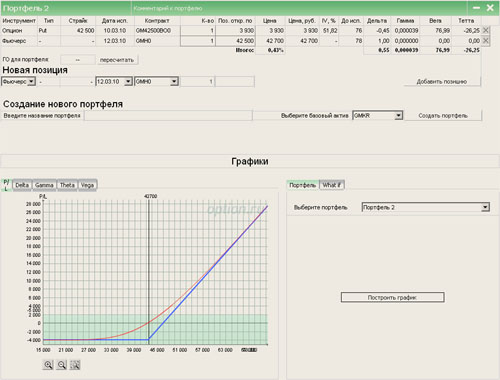This screenshot has height=380, width=500.
Task: Close the Портфель 2 panel
Action: 490,8
